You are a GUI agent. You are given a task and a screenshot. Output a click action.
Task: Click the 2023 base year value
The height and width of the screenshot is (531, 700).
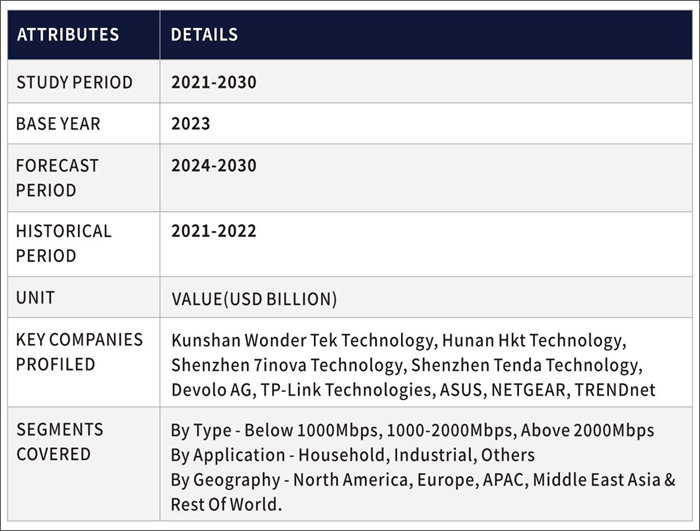(x=190, y=125)
